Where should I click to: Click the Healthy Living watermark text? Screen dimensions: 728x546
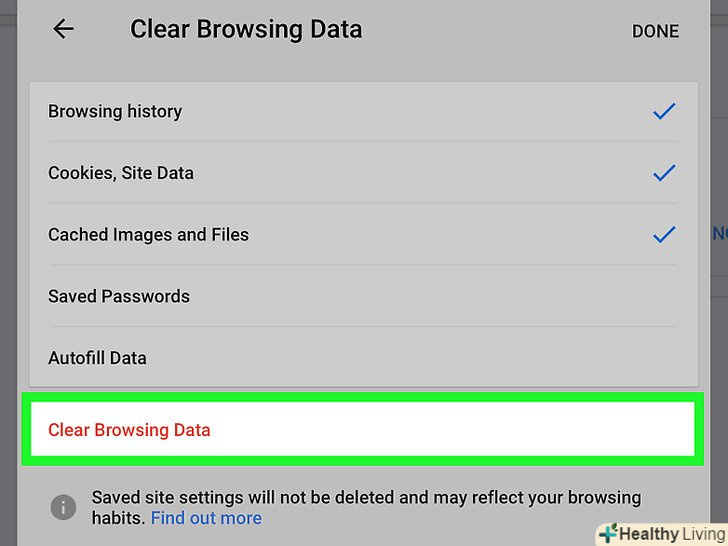click(x=672, y=534)
